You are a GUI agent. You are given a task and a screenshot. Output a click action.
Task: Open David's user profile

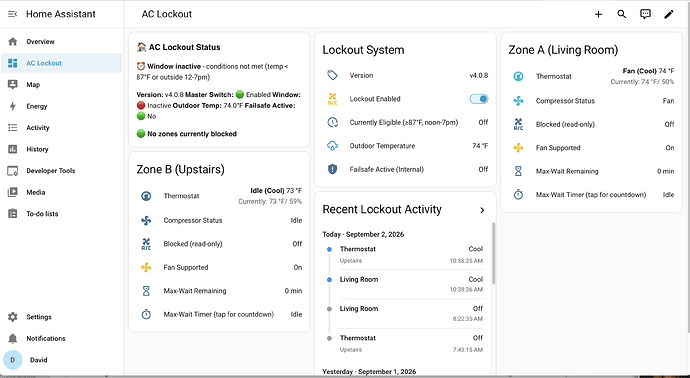coord(62,360)
